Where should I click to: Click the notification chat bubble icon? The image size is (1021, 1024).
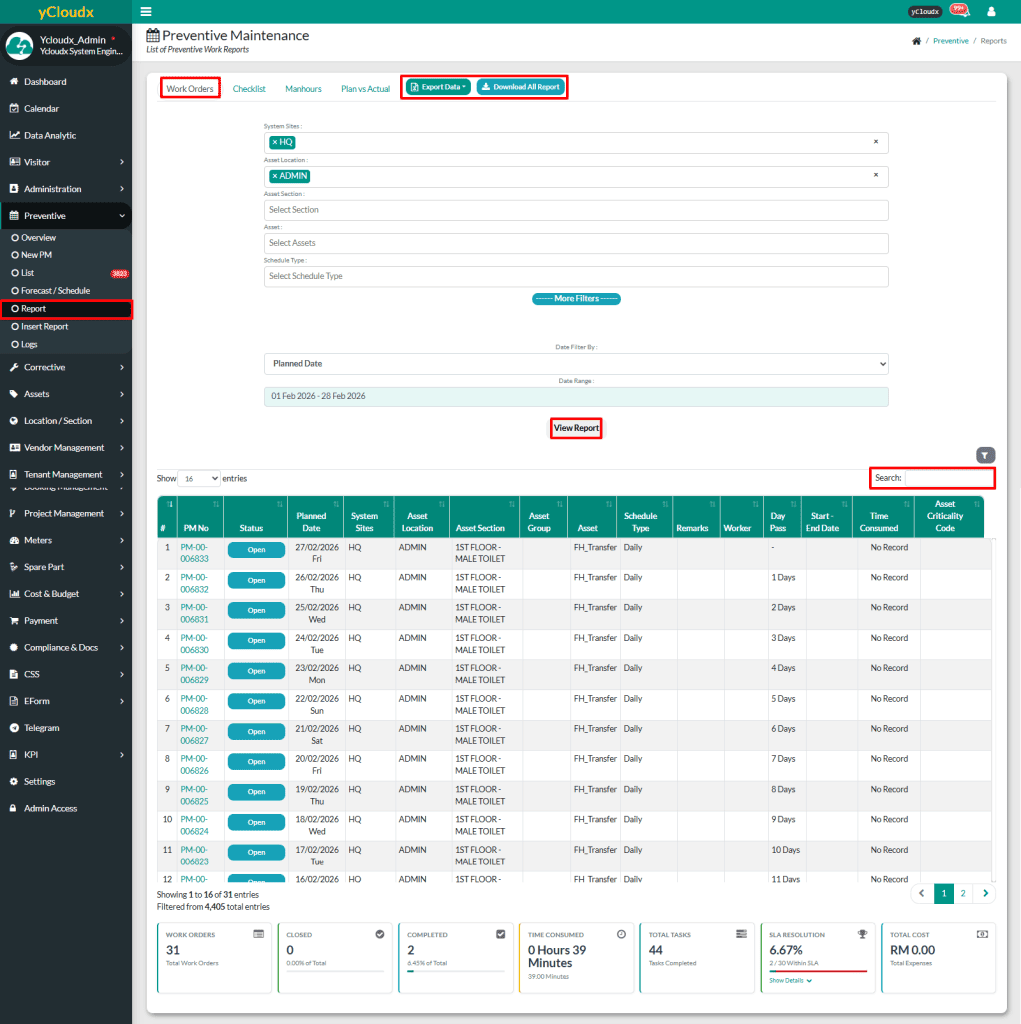[x=959, y=10]
